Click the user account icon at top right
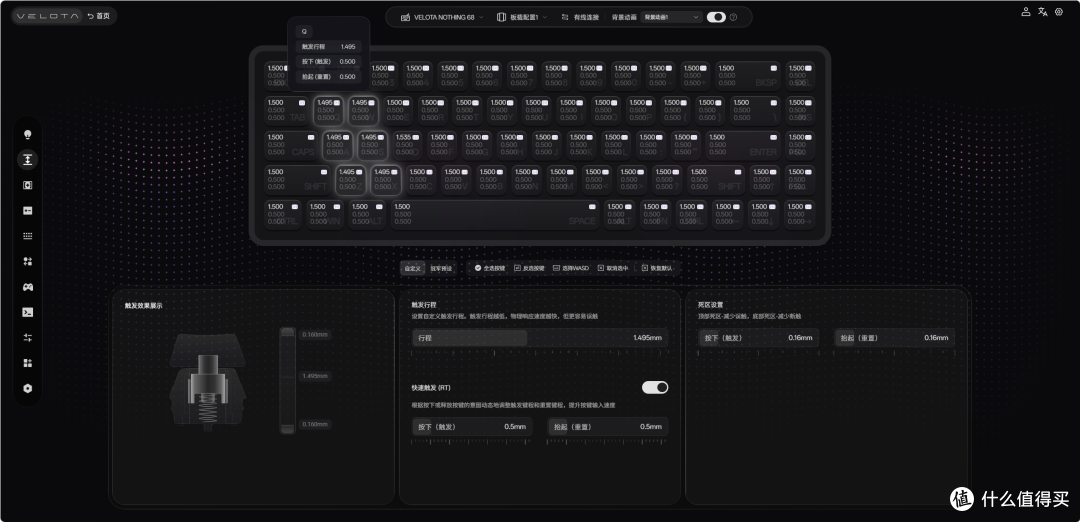This screenshot has width=1080, height=522. pyautogui.click(x=1026, y=12)
